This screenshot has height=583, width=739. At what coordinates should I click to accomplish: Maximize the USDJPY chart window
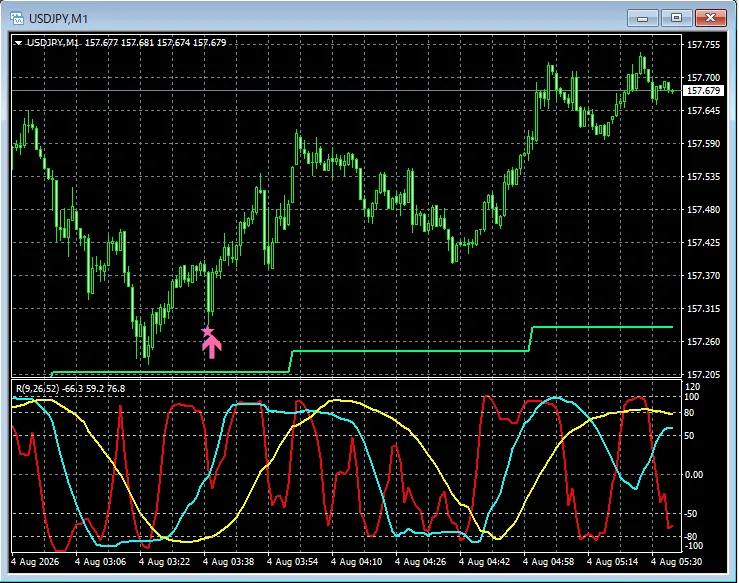(676, 18)
